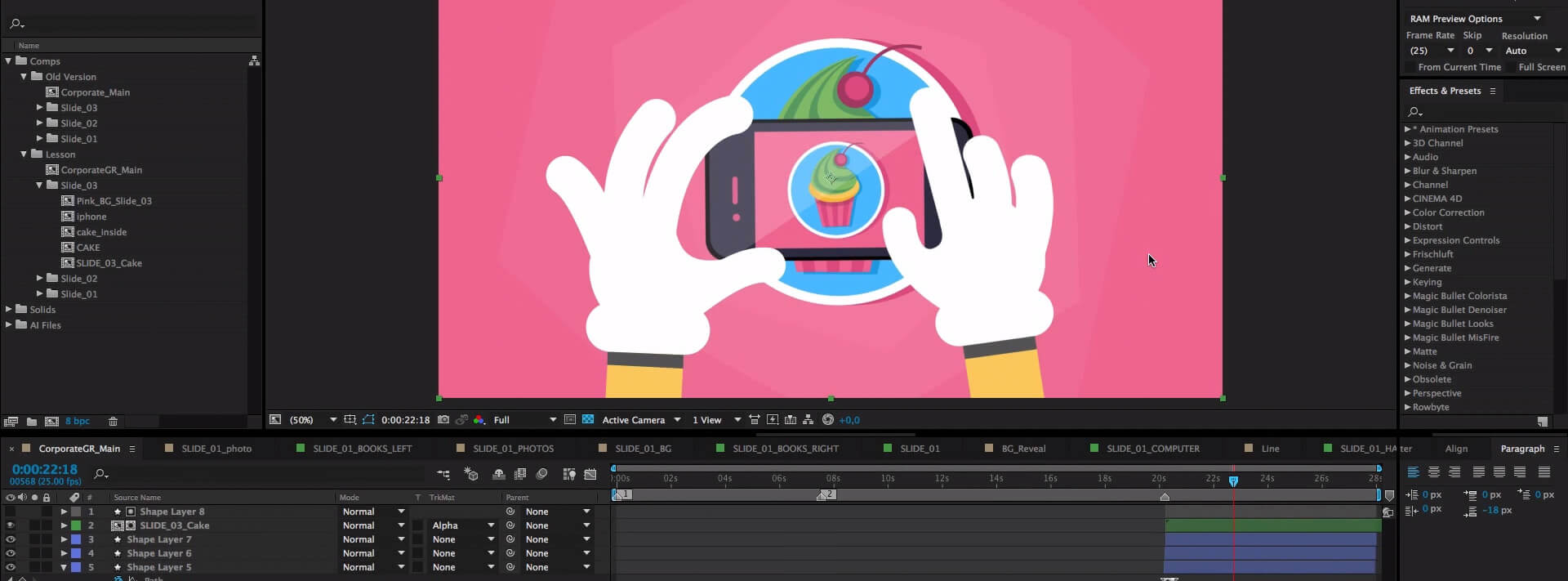The width and height of the screenshot is (1568, 581).
Task: Delete selected project item with trash icon
Action: (114, 422)
